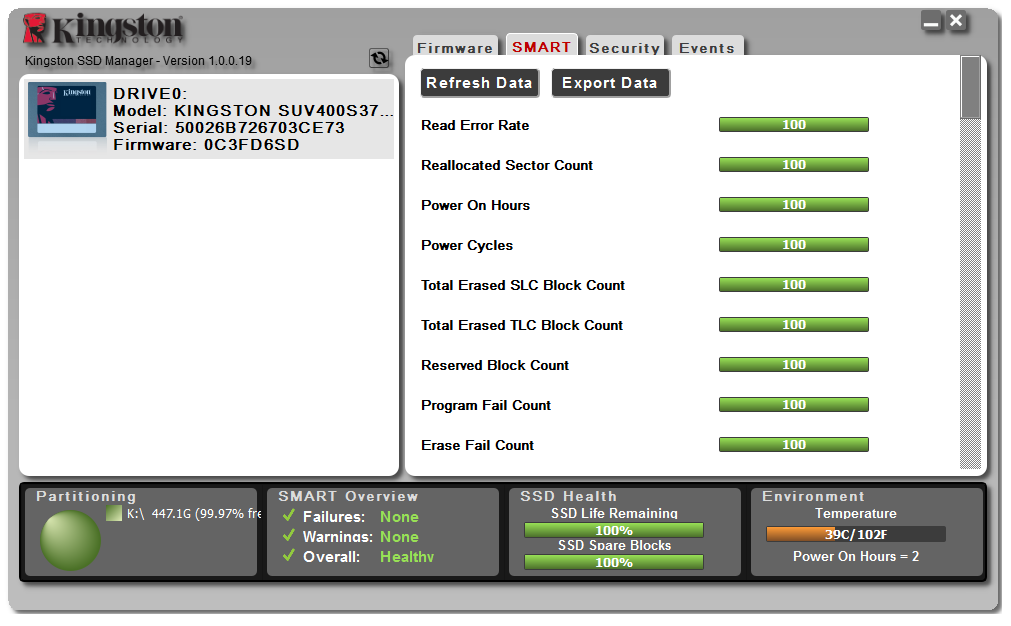1011x626 pixels.
Task: Open the Security tab
Action: (x=625, y=46)
